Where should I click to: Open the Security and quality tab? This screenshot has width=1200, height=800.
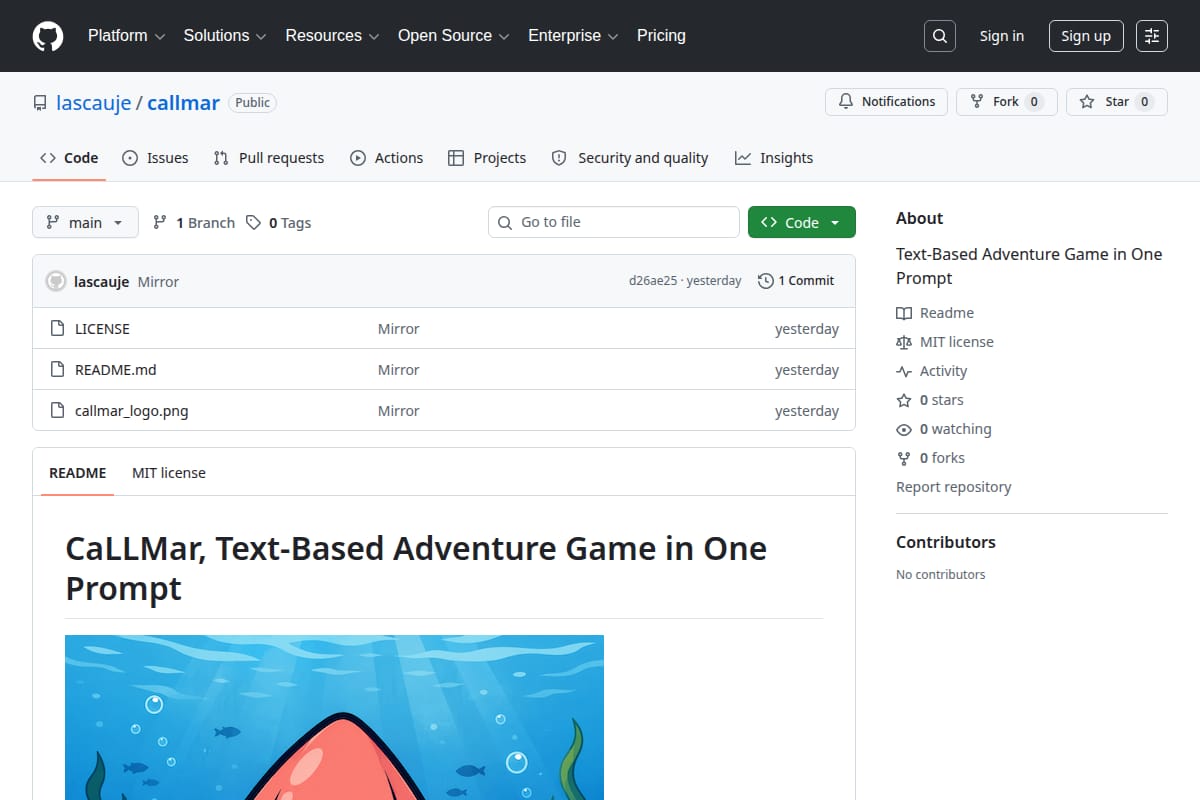(630, 158)
